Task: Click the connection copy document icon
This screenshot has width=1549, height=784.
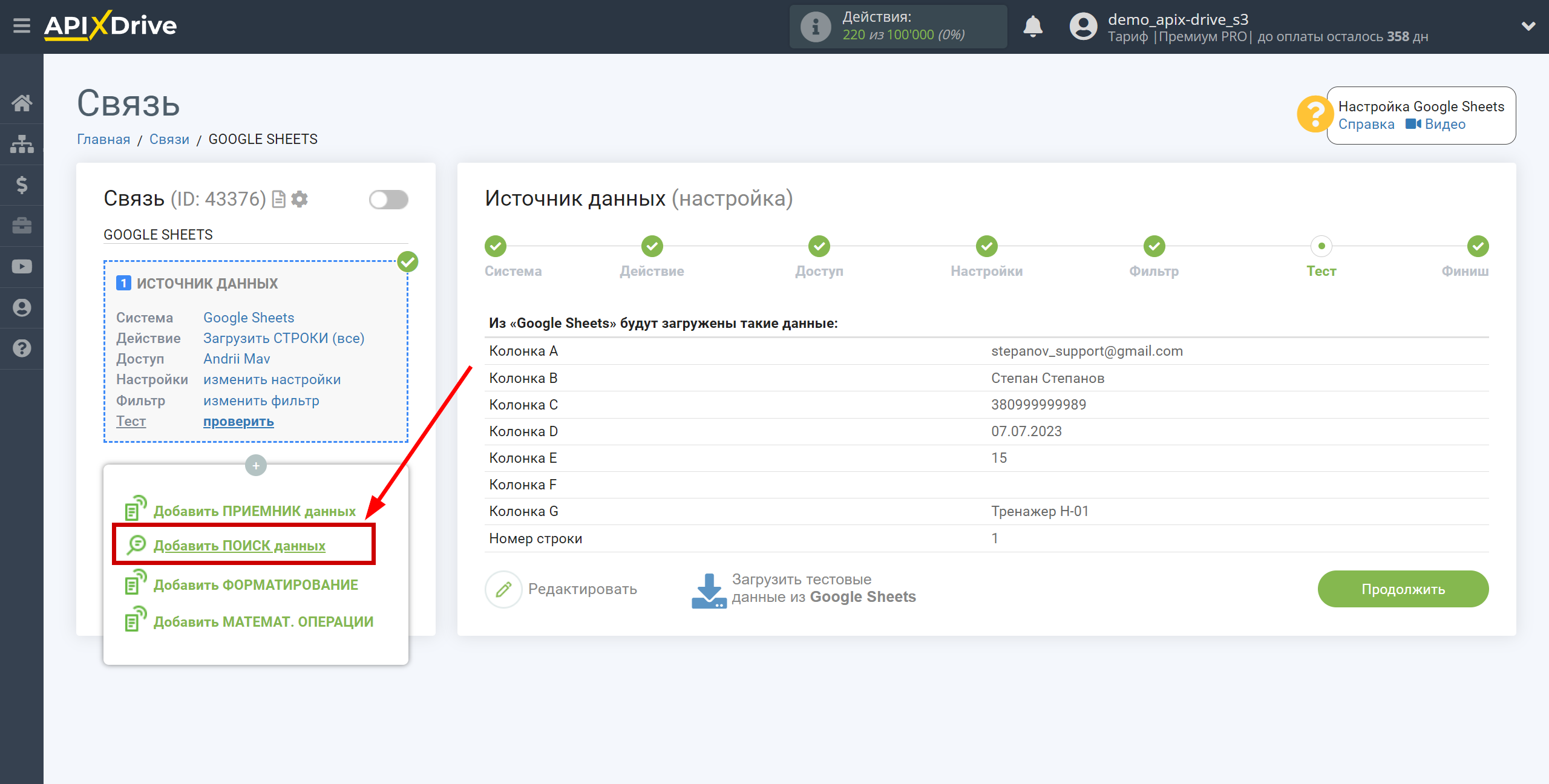Action: (x=278, y=199)
